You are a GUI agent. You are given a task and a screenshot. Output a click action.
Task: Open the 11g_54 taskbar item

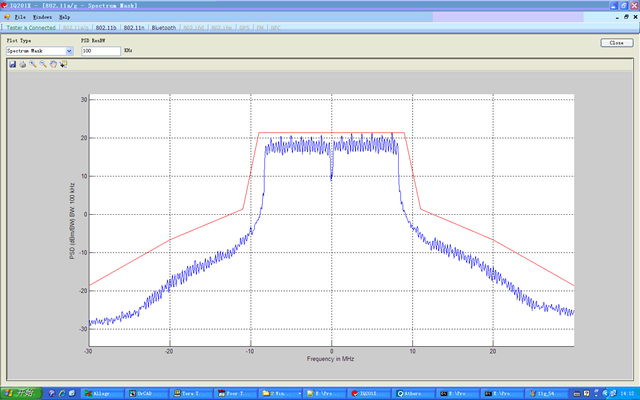tap(547, 393)
